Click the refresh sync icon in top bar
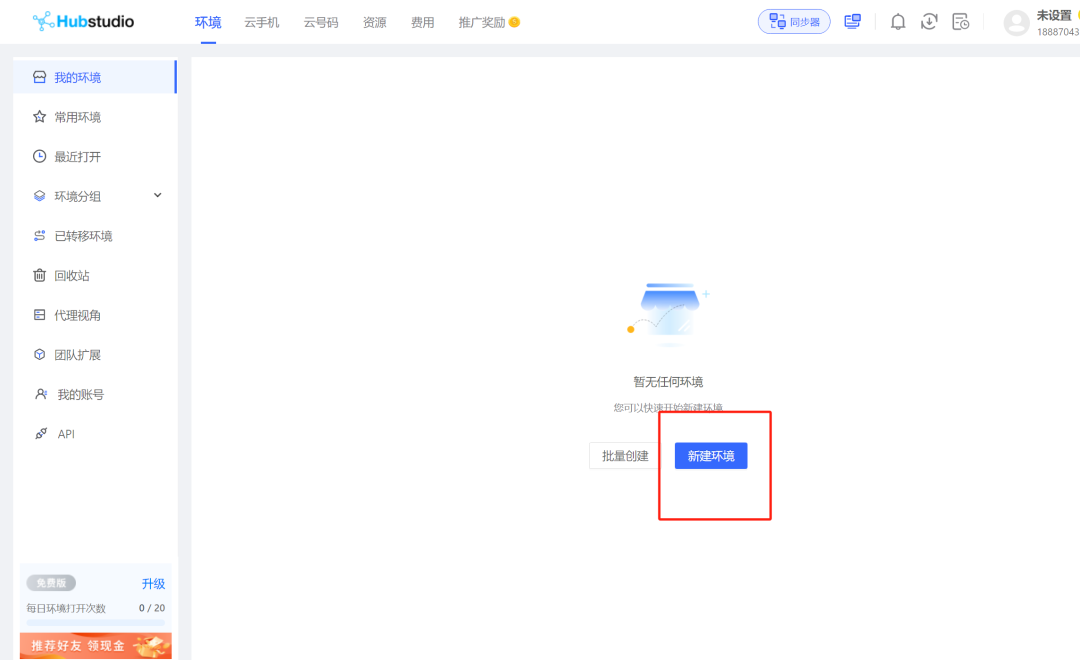Image resolution: width=1080 pixels, height=660 pixels. tap(929, 21)
